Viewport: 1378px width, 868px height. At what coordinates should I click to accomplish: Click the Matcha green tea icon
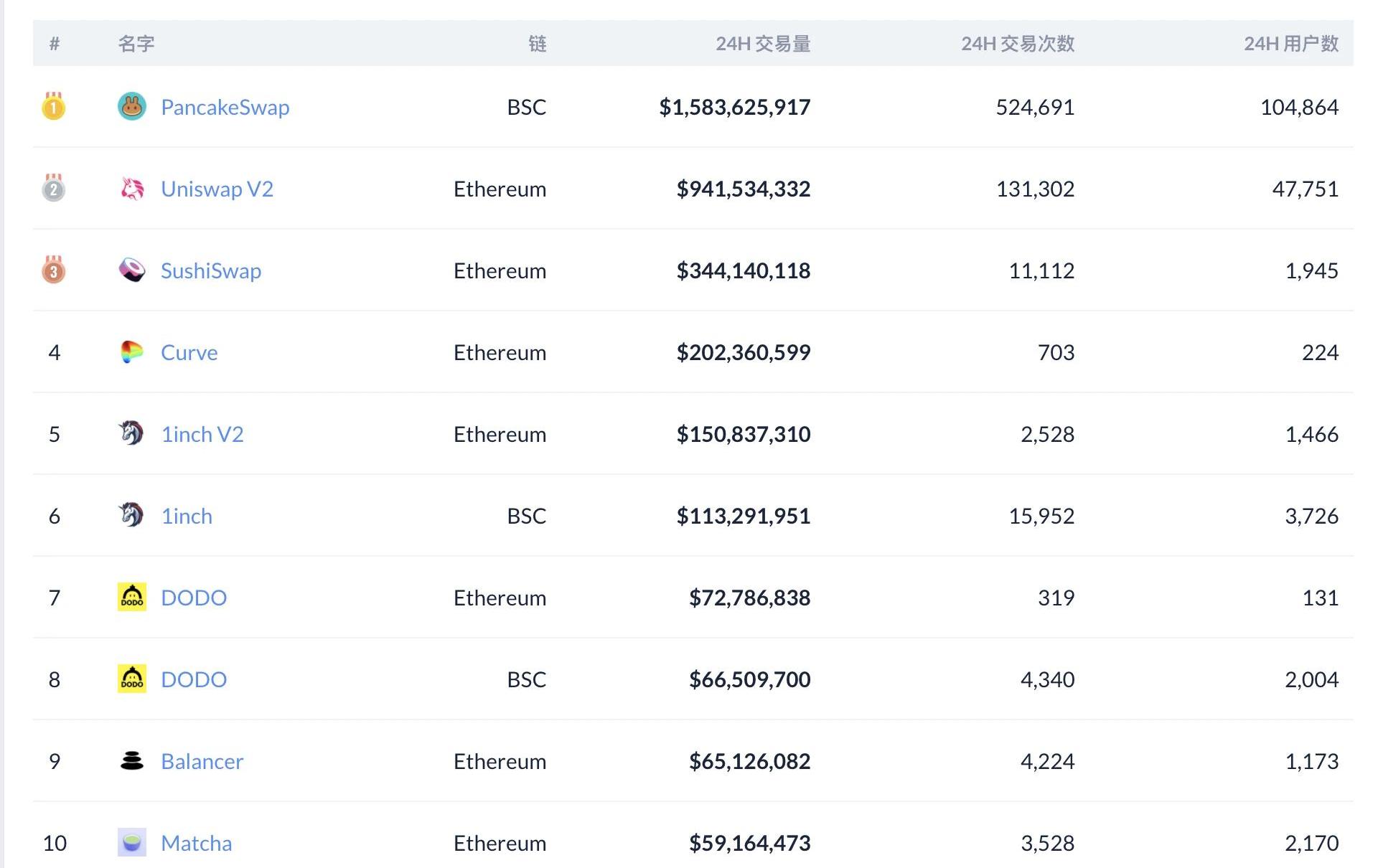tap(132, 842)
